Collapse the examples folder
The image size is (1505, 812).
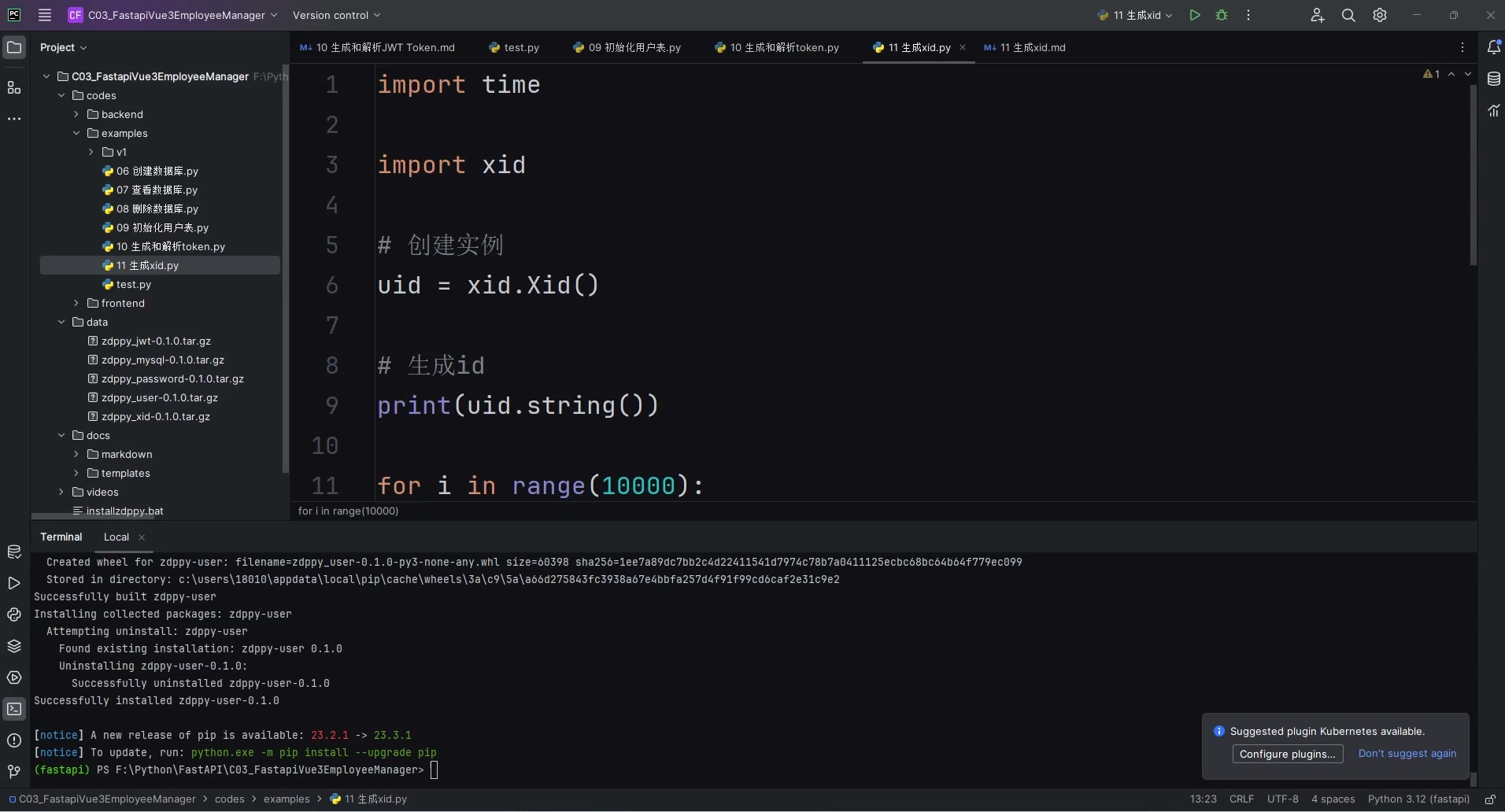pyautogui.click(x=76, y=133)
